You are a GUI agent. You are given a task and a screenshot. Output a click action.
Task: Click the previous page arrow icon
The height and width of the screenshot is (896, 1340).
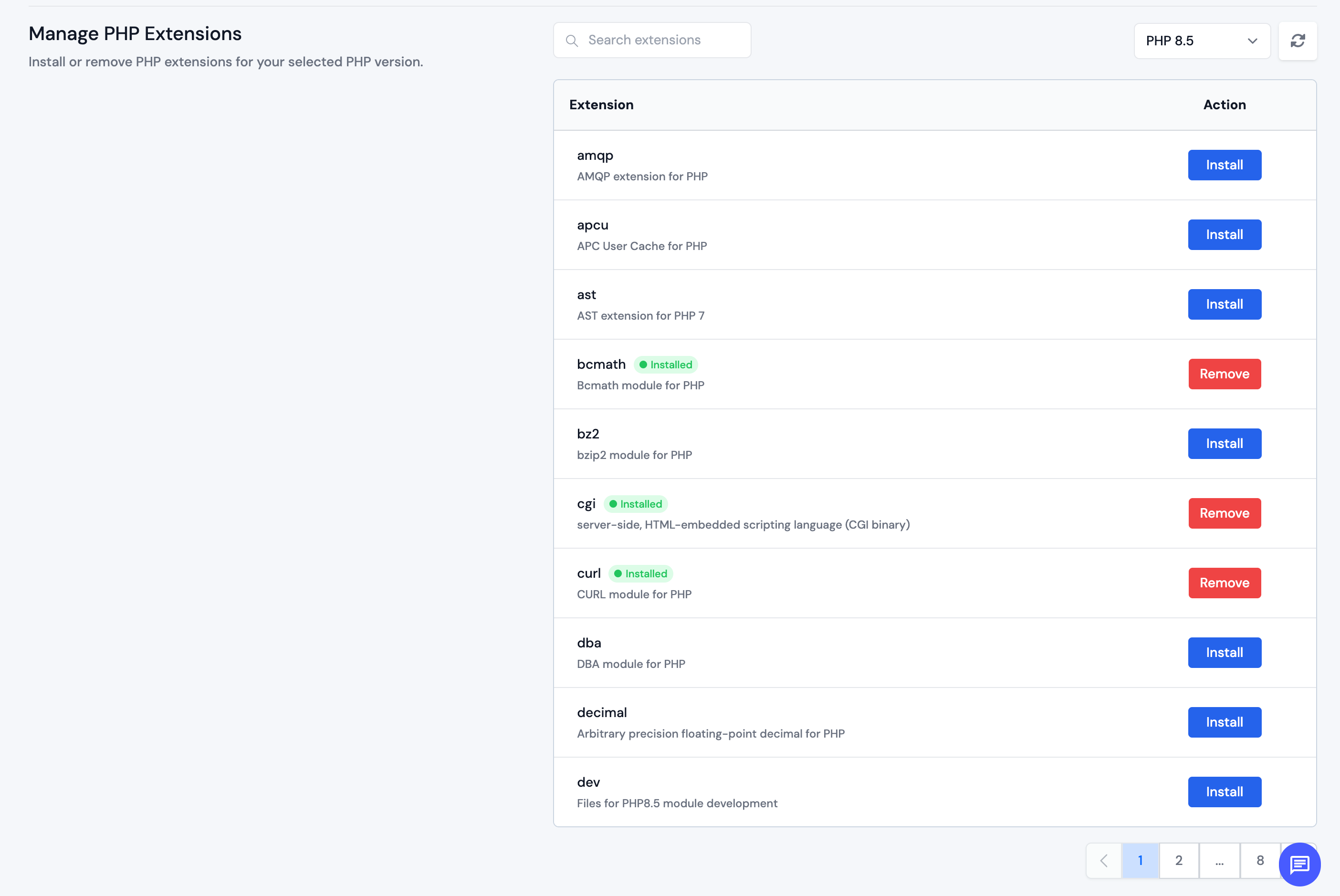tap(1103, 860)
